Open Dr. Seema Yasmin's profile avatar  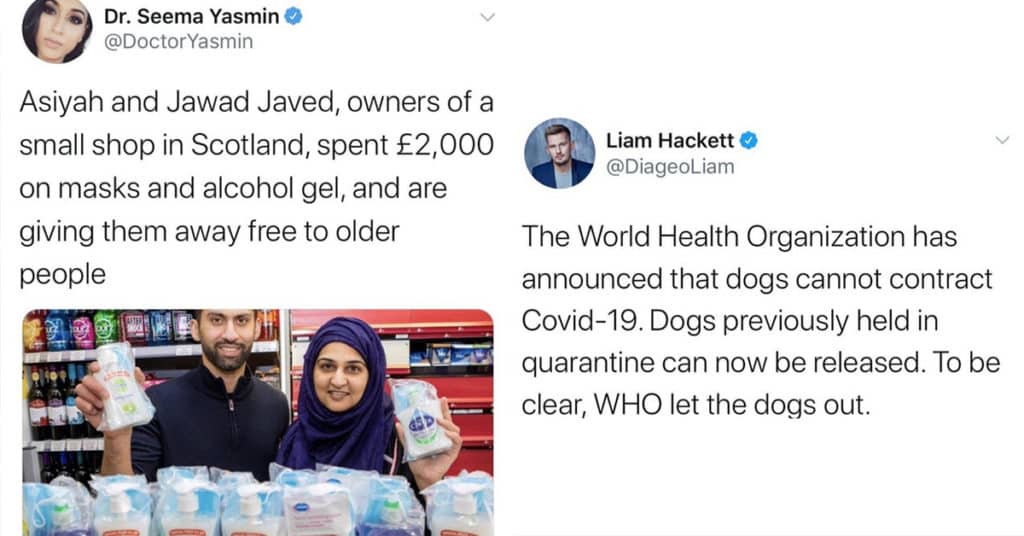click(57, 29)
